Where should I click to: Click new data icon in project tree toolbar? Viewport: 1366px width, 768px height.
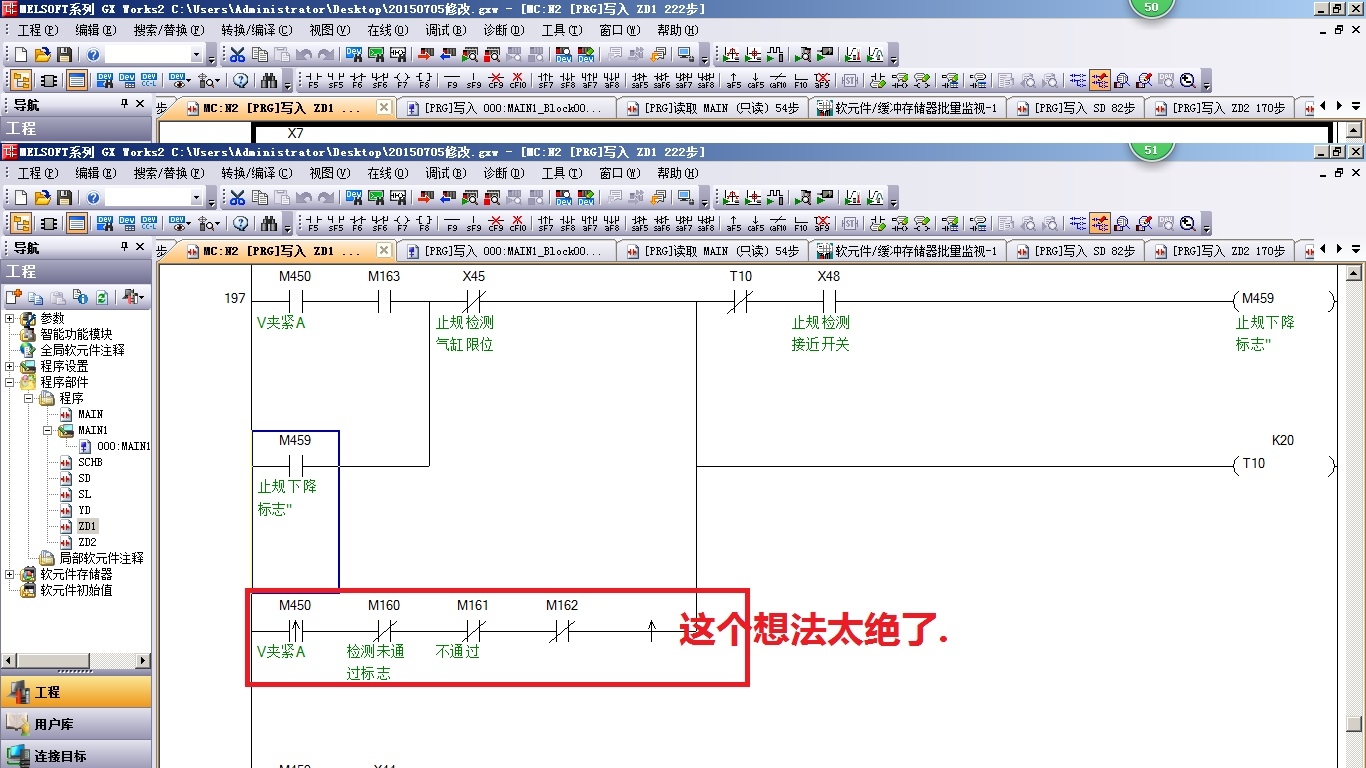(13, 298)
